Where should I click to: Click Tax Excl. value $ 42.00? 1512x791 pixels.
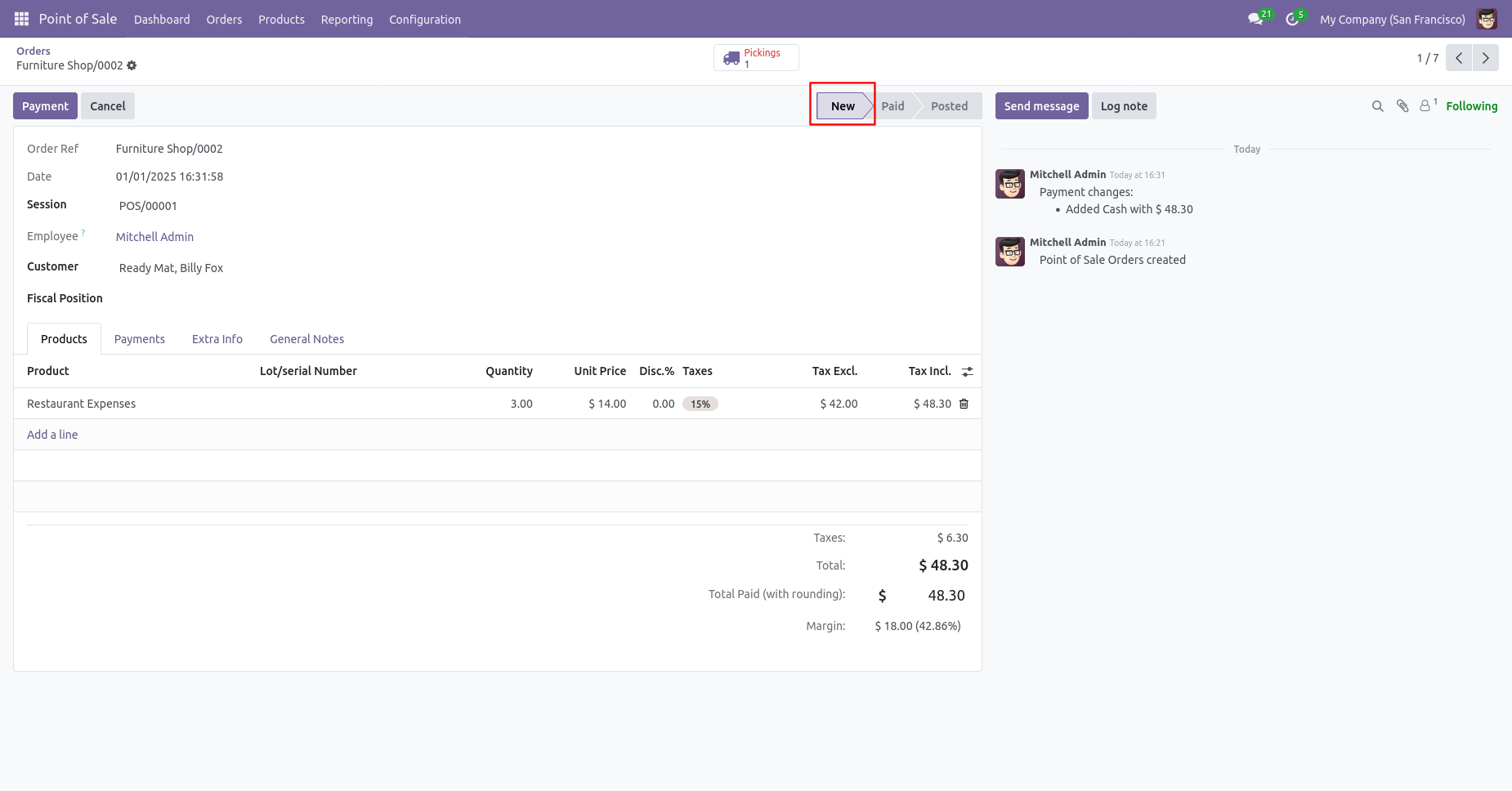pos(839,404)
